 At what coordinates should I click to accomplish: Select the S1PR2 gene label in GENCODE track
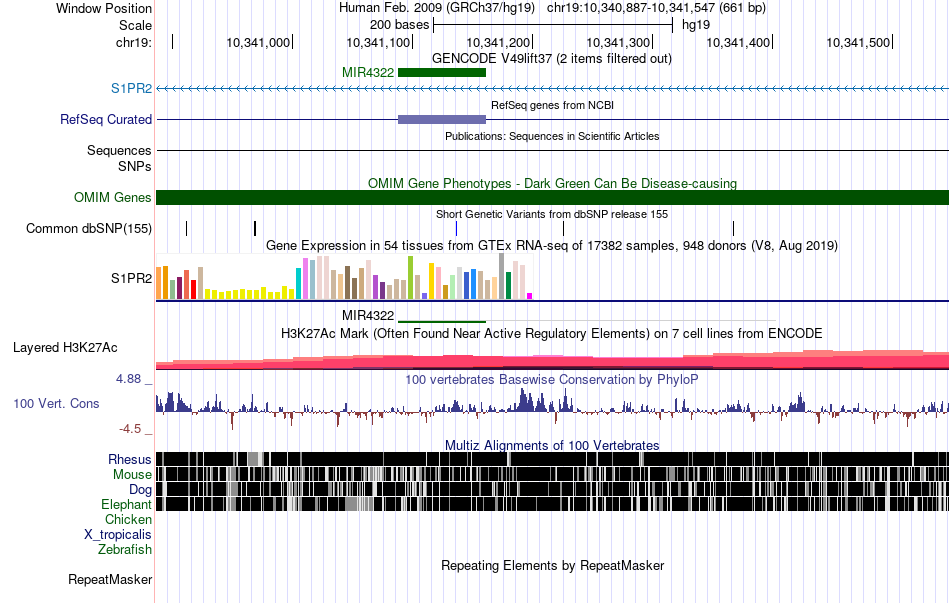click(x=131, y=88)
